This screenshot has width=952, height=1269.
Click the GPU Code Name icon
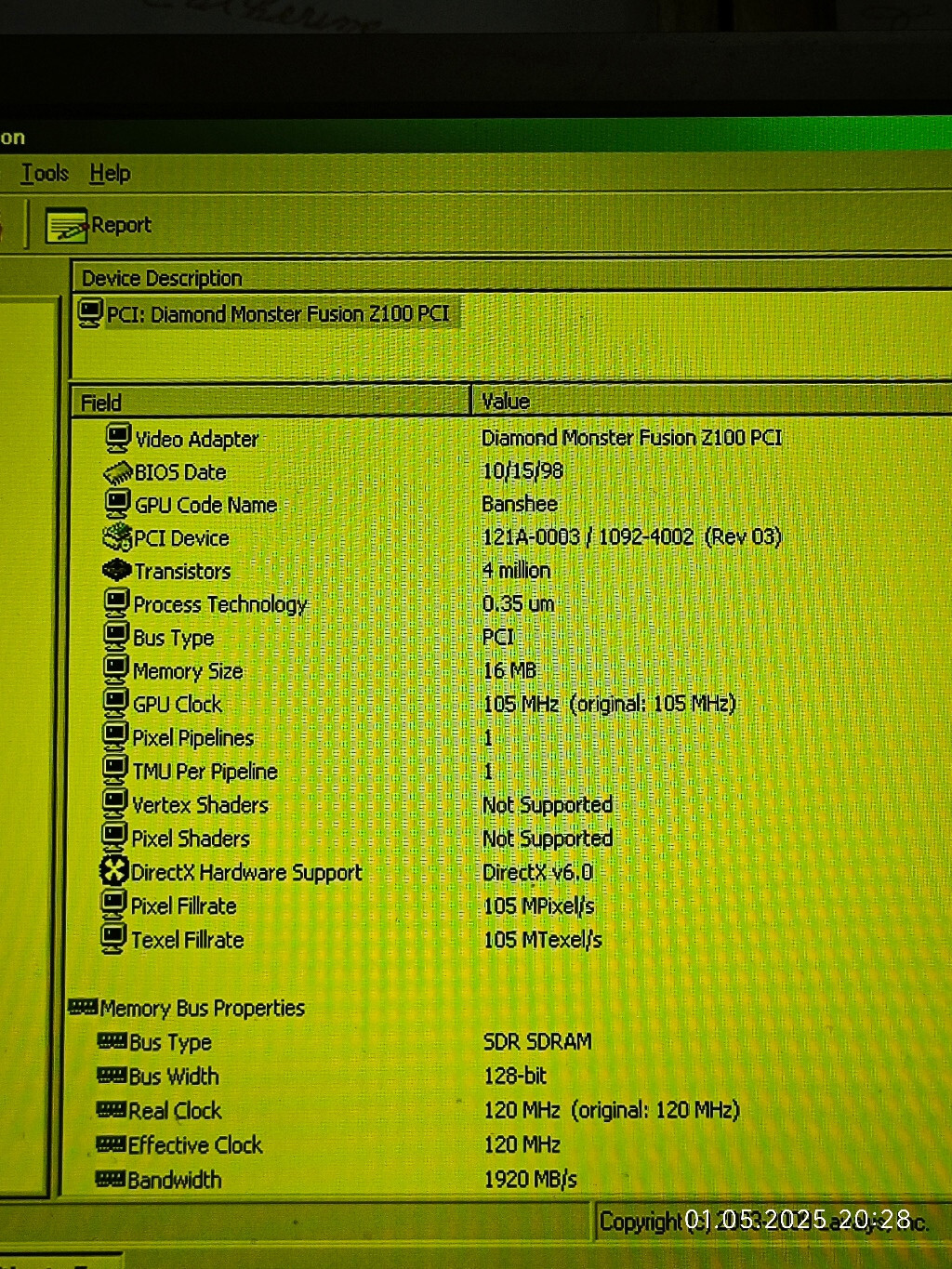coord(117,505)
